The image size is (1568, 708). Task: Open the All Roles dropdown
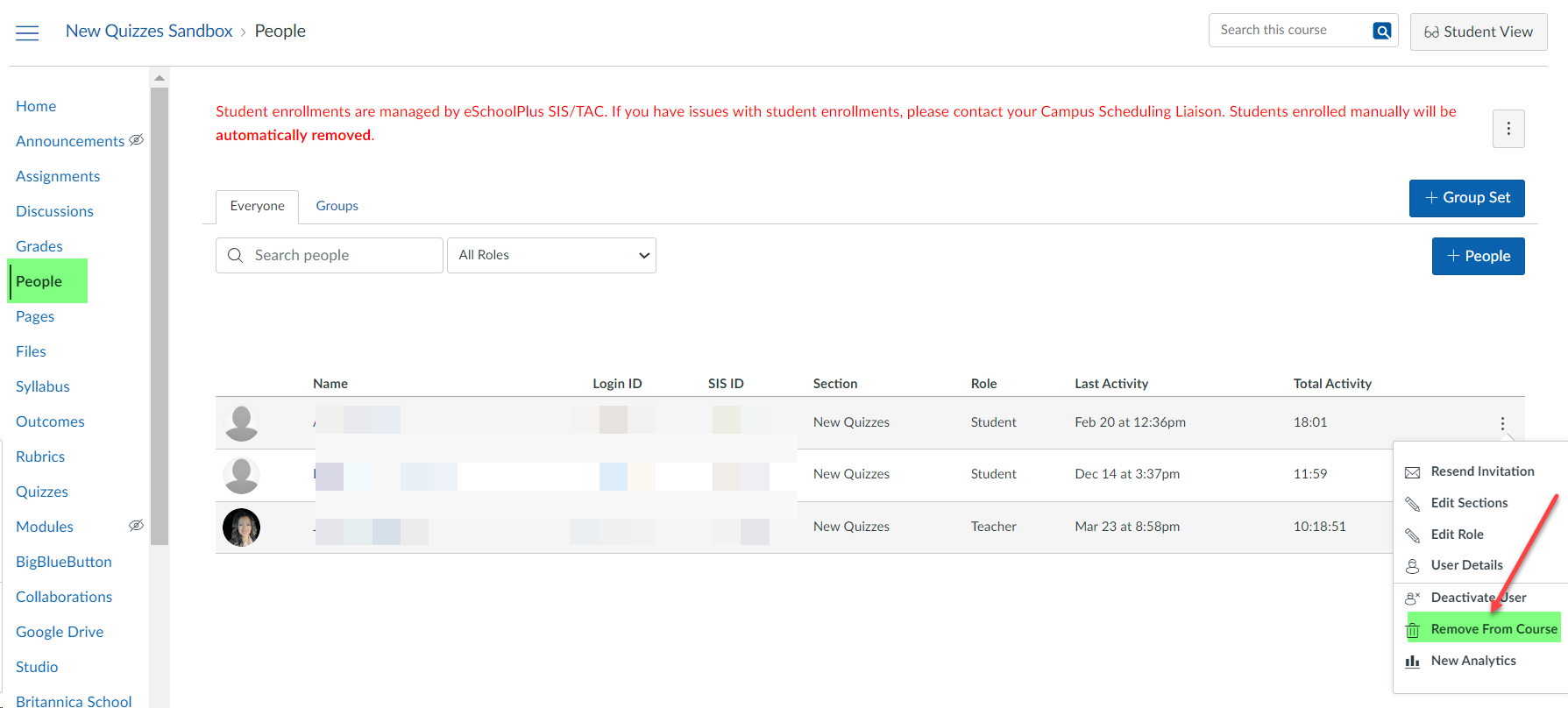[551, 255]
